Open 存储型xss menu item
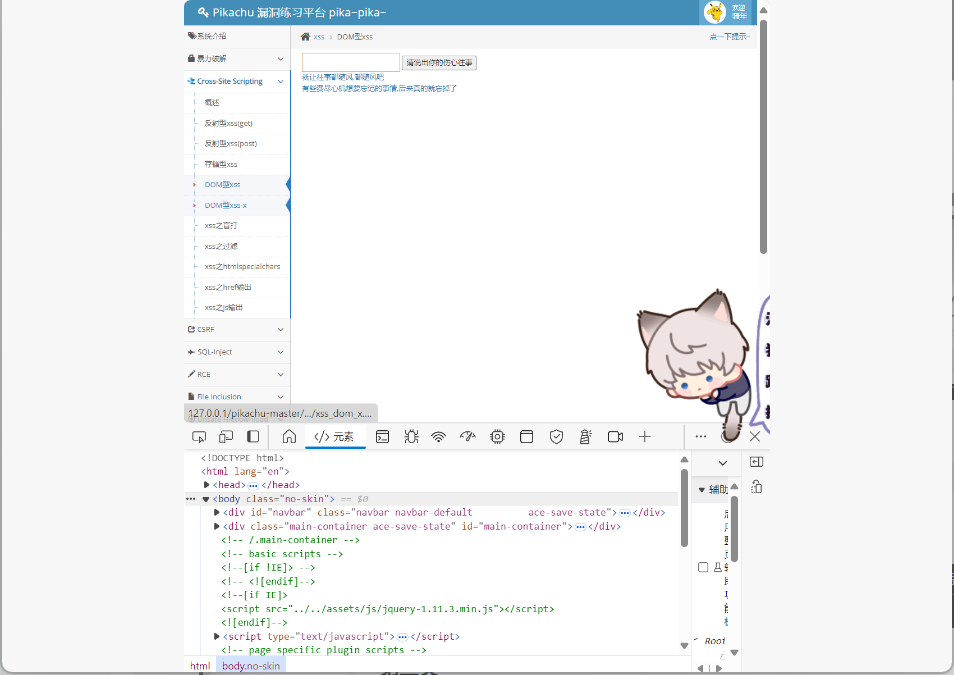 (221, 164)
